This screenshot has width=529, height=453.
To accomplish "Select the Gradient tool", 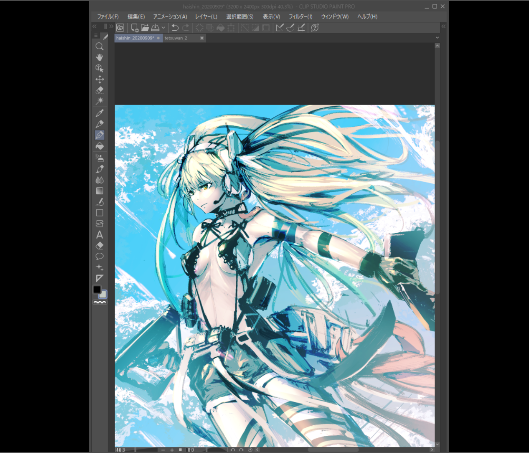I will tap(99, 191).
